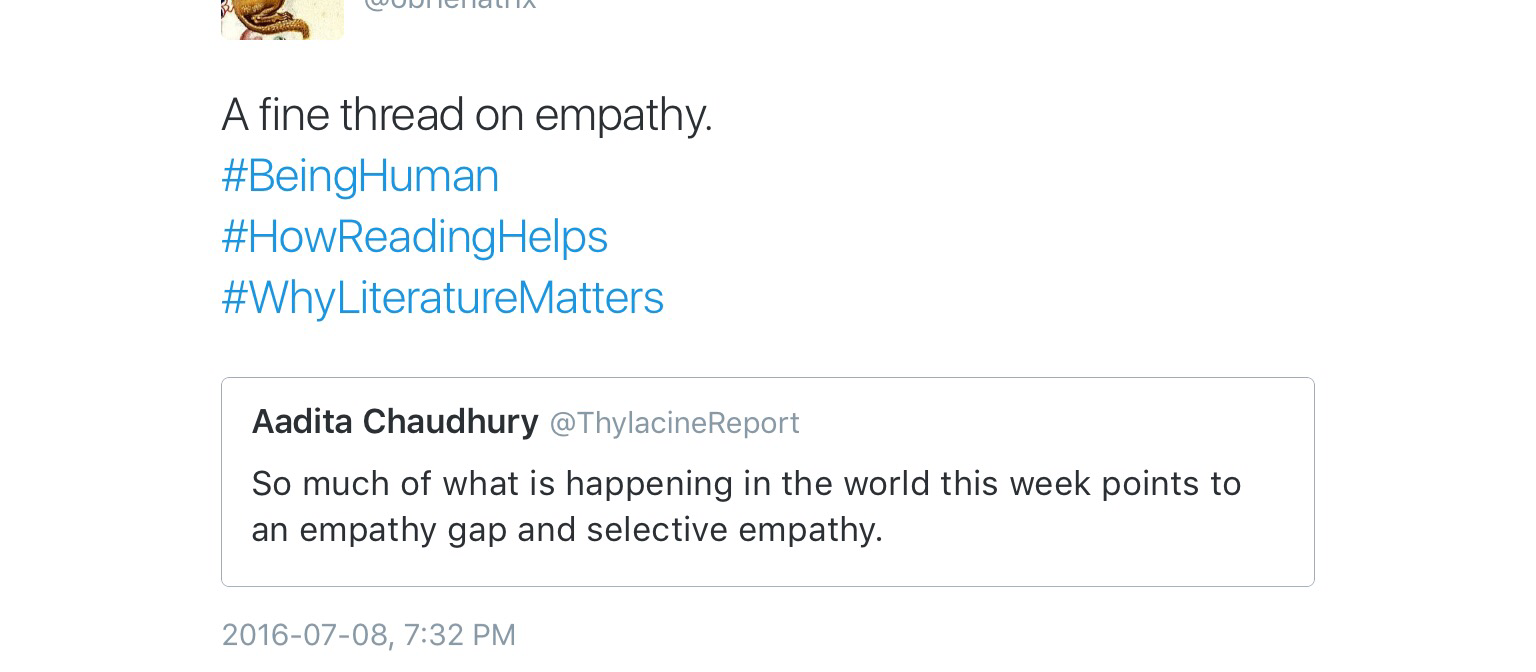This screenshot has width=1536, height=672.
Task: Follow the #HowReadingHelps hashtag link
Action: [414, 237]
